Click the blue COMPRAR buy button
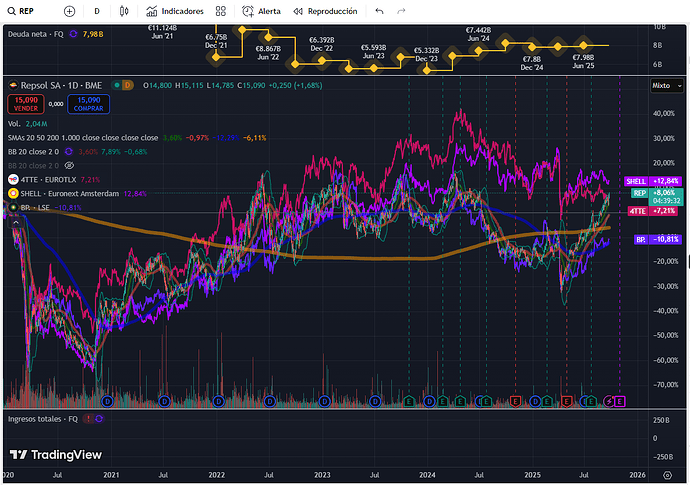This screenshot has height=485, width=690. click(89, 102)
